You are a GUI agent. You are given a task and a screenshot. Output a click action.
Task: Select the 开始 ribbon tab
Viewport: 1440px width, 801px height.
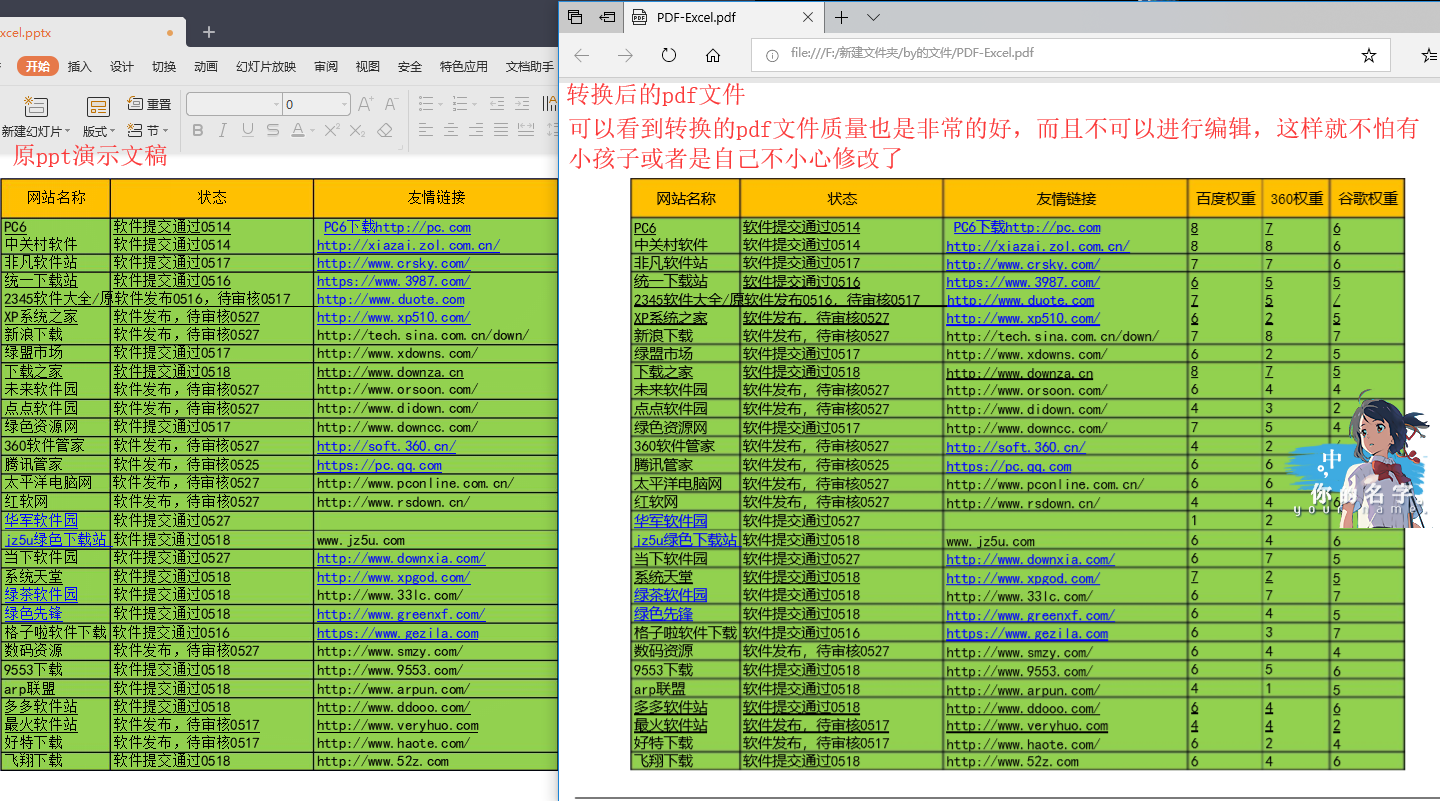click(38, 66)
